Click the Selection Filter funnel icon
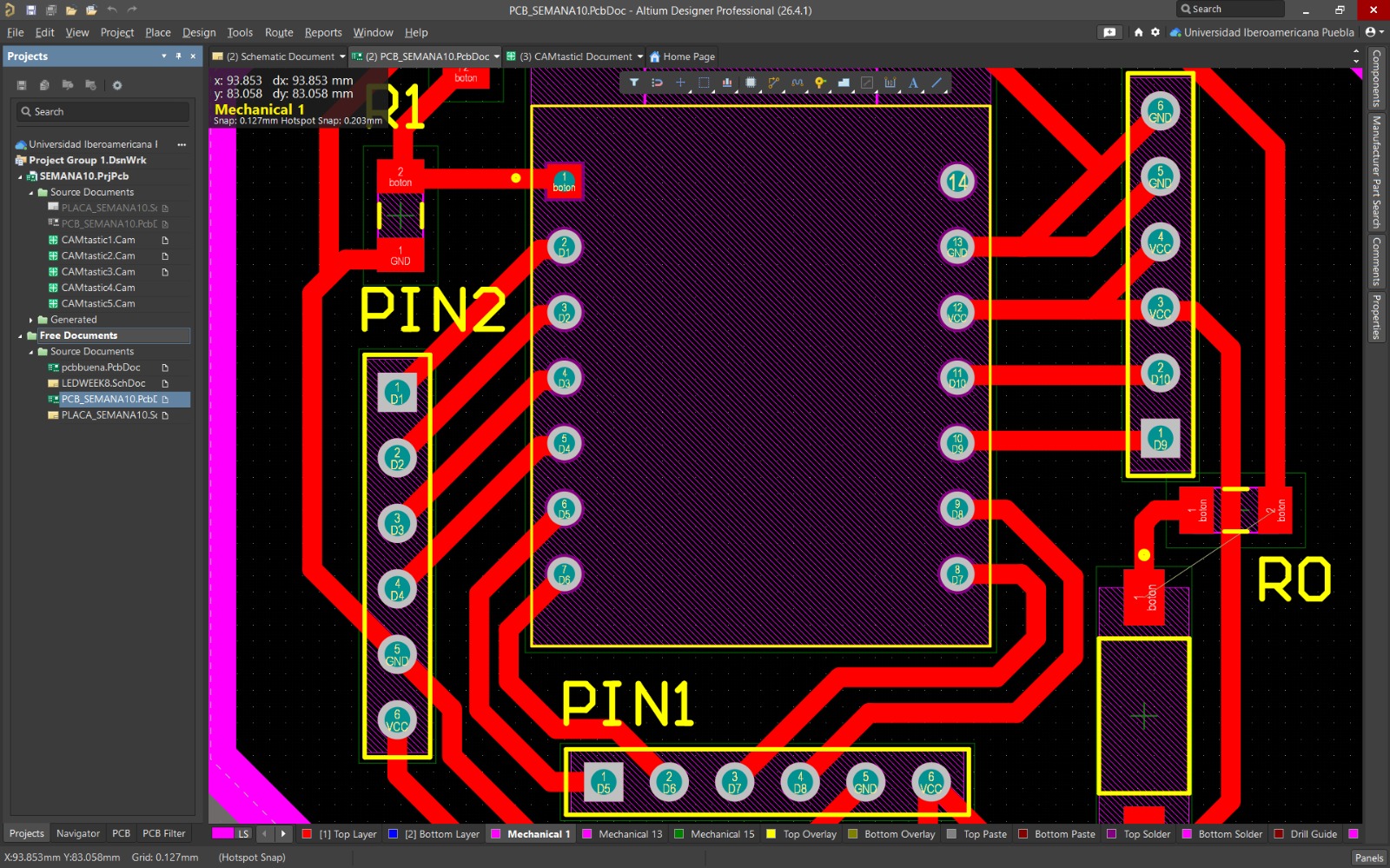 tap(634, 83)
